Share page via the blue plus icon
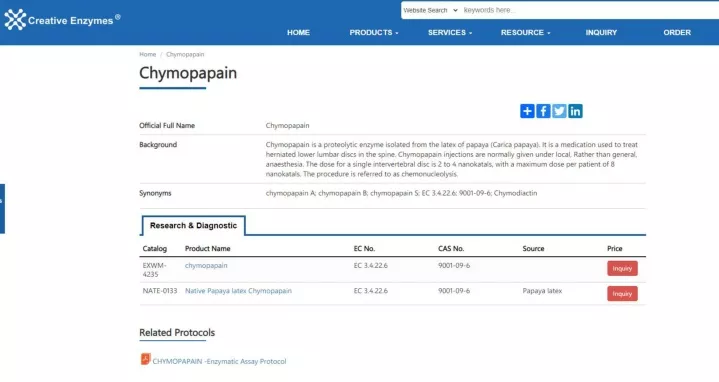 coord(527,111)
